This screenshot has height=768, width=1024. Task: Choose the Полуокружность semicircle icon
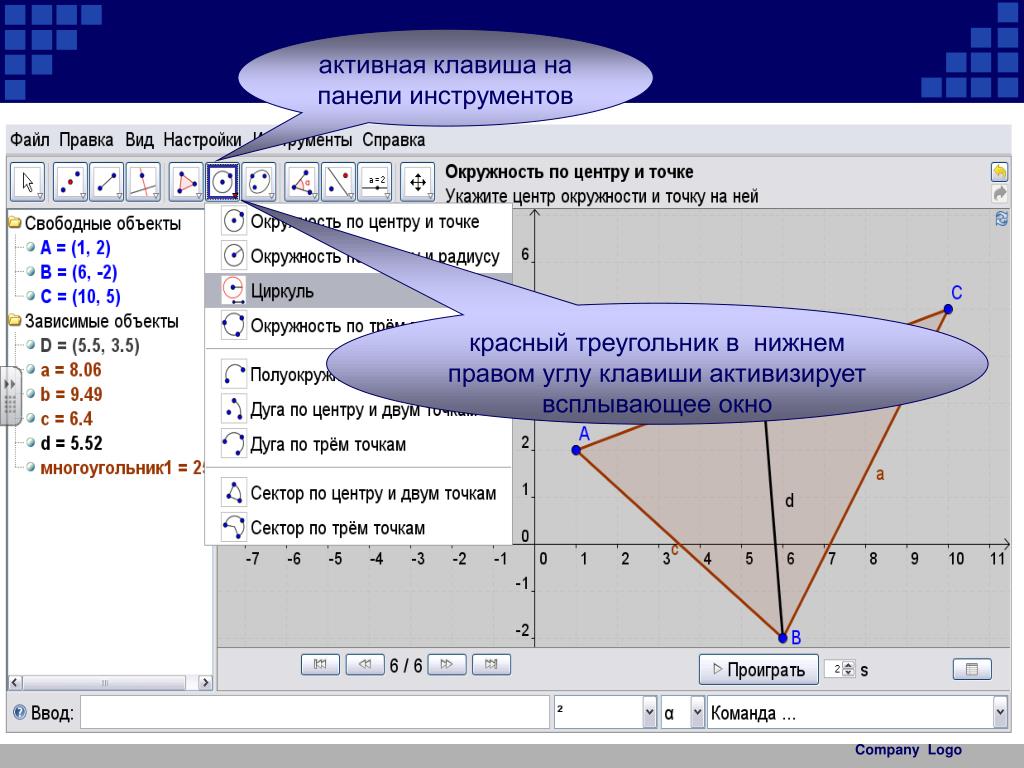234,374
